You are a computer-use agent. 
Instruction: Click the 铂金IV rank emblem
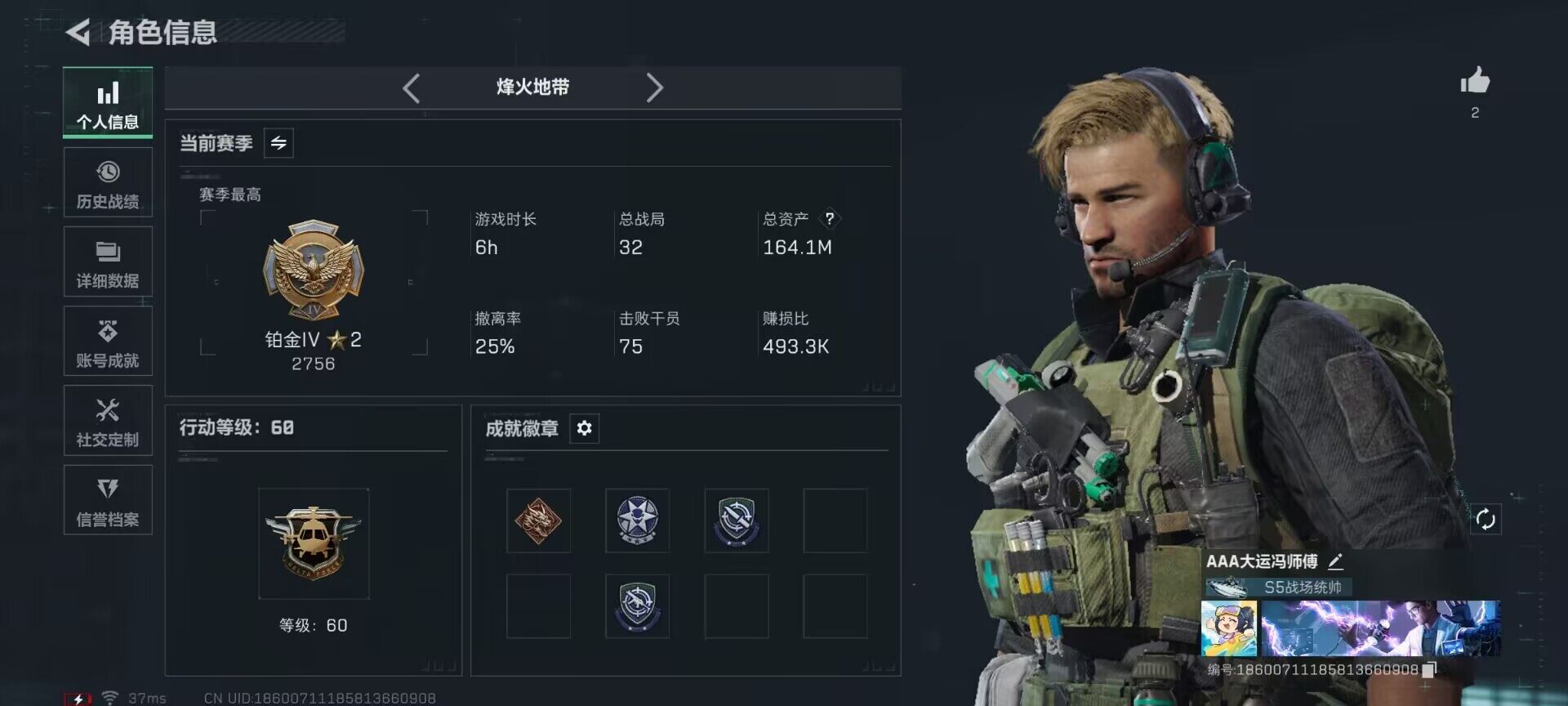click(314, 270)
